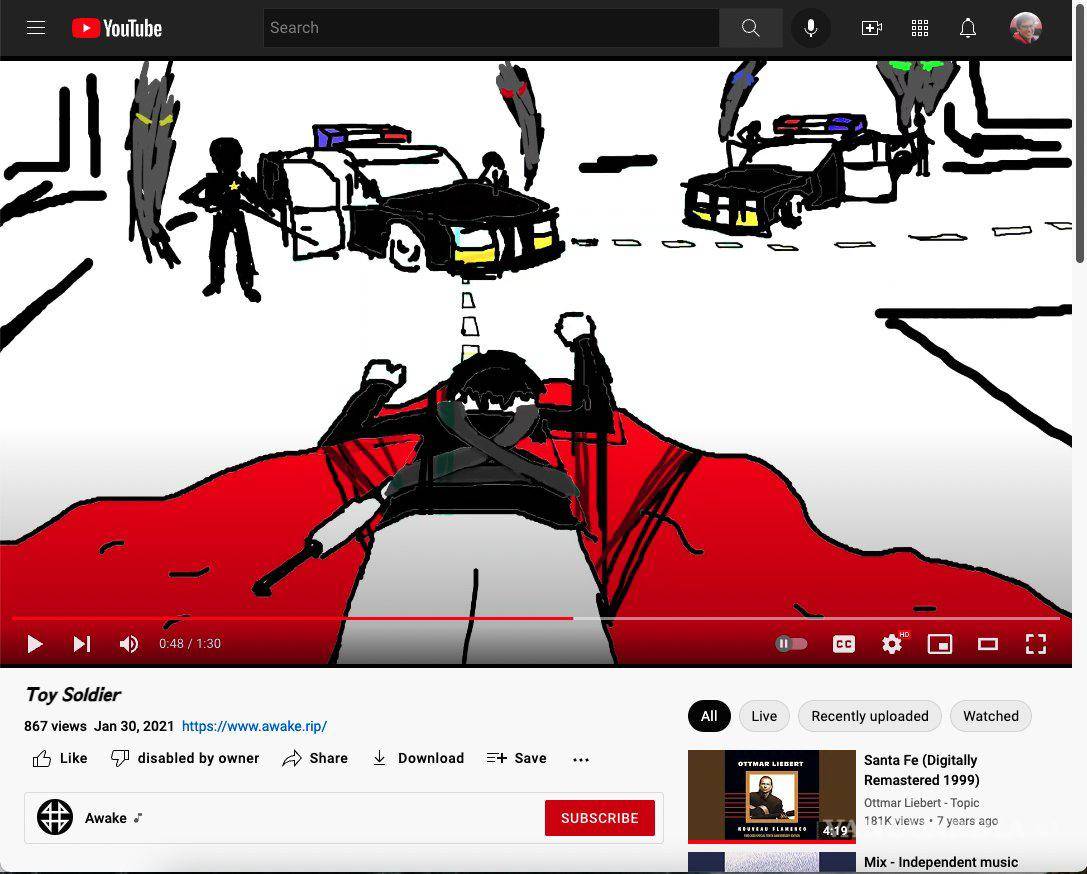Skip to next video

coord(82,644)
